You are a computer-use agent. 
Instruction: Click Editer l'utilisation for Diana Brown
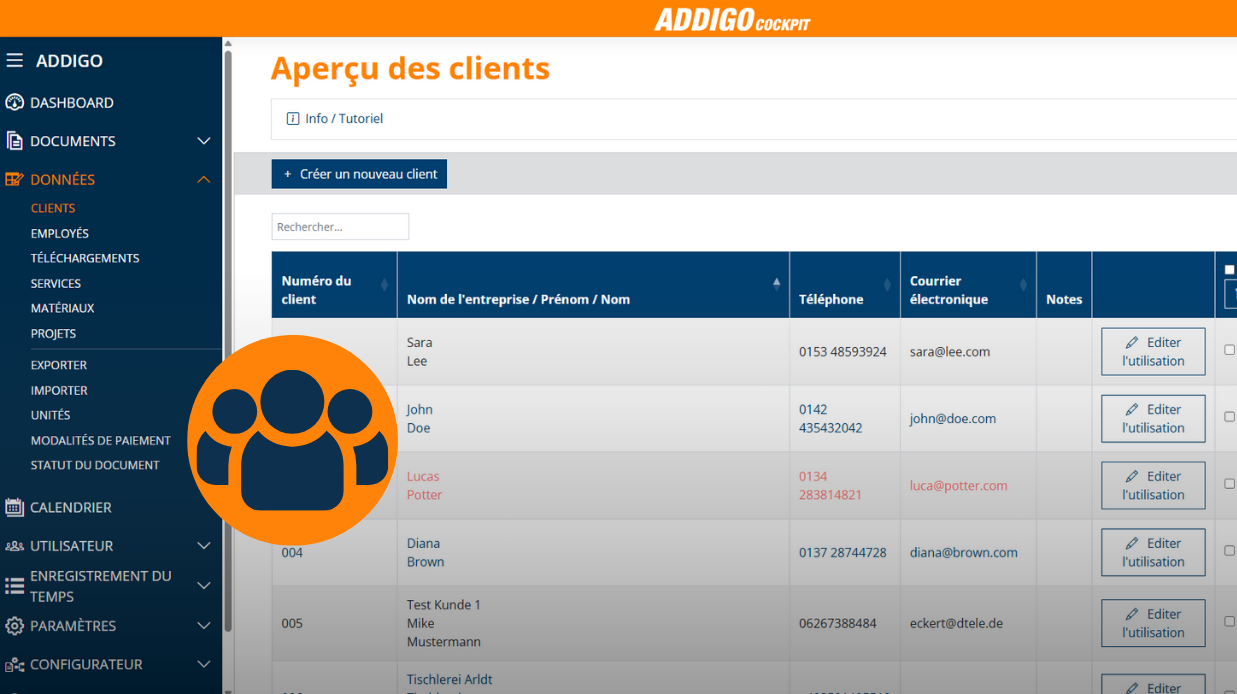1153,552
